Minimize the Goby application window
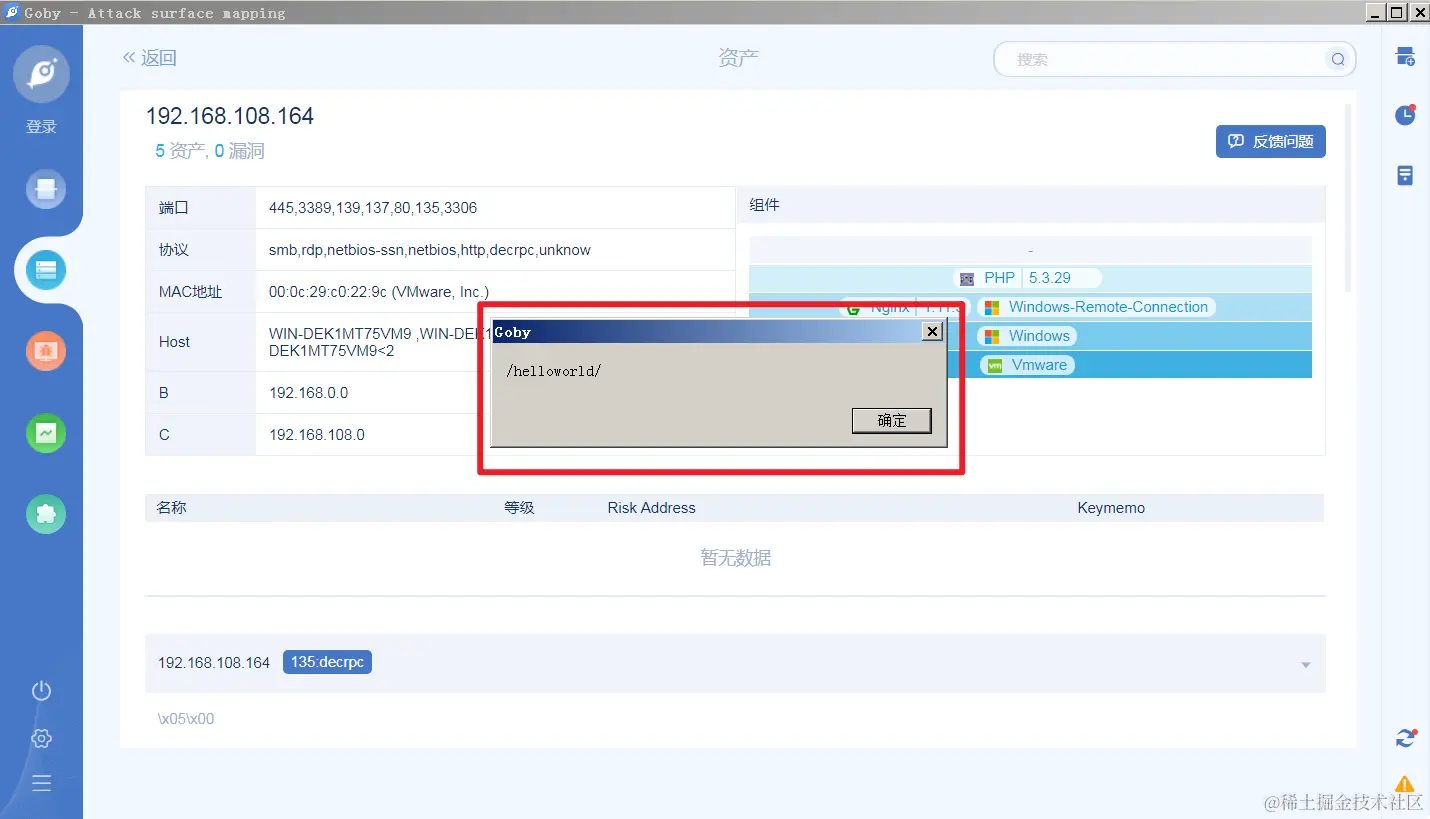The image size is (1430, 819). point(1375,12)
